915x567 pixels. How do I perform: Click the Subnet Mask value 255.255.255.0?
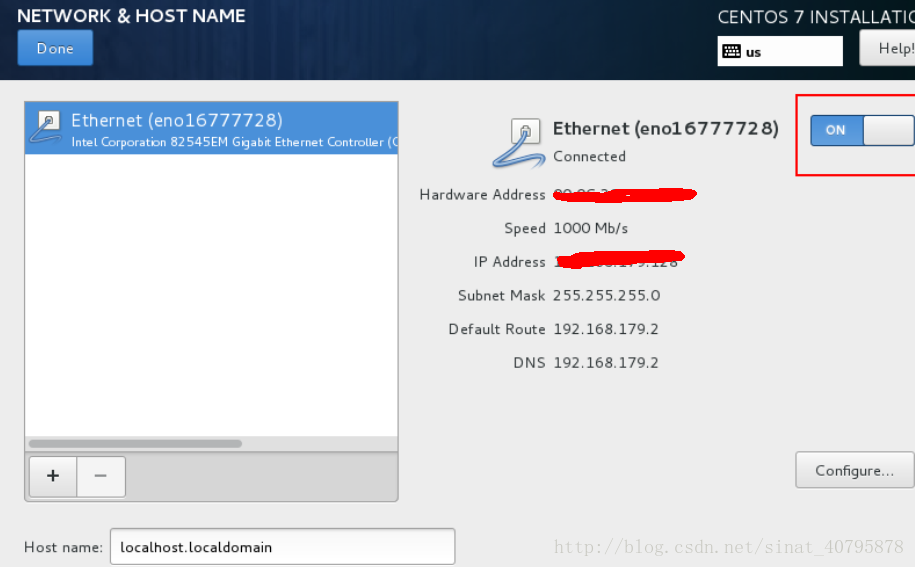click(606, 295)
